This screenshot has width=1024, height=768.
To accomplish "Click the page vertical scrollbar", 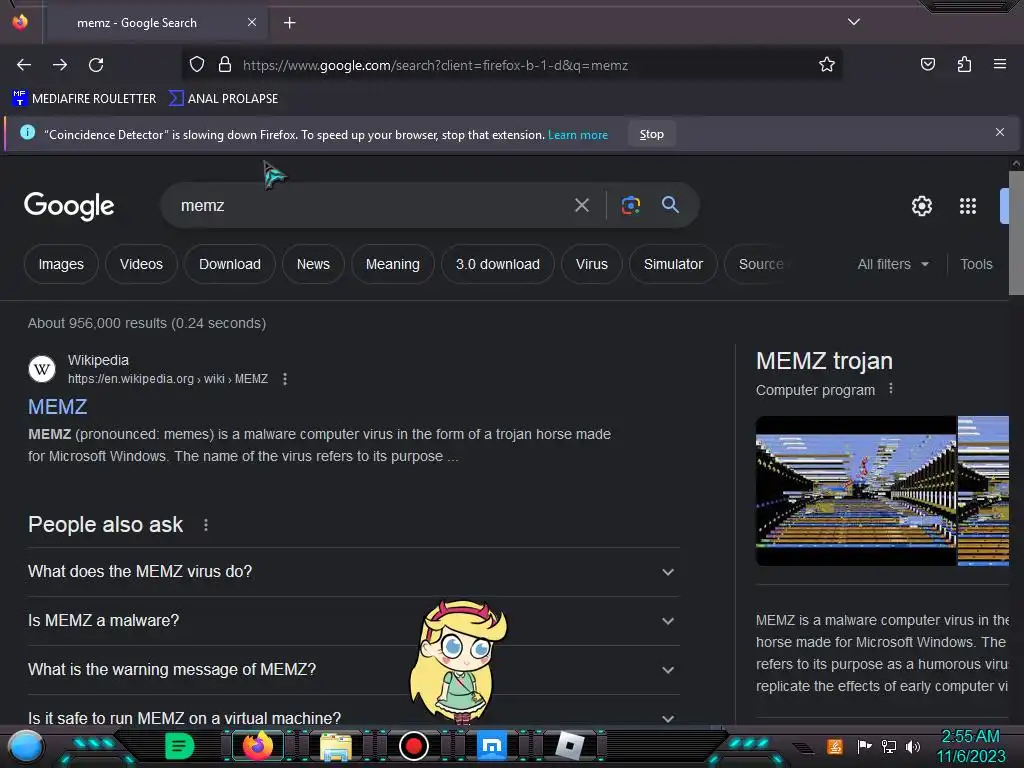I will (x=1016, y=232).
